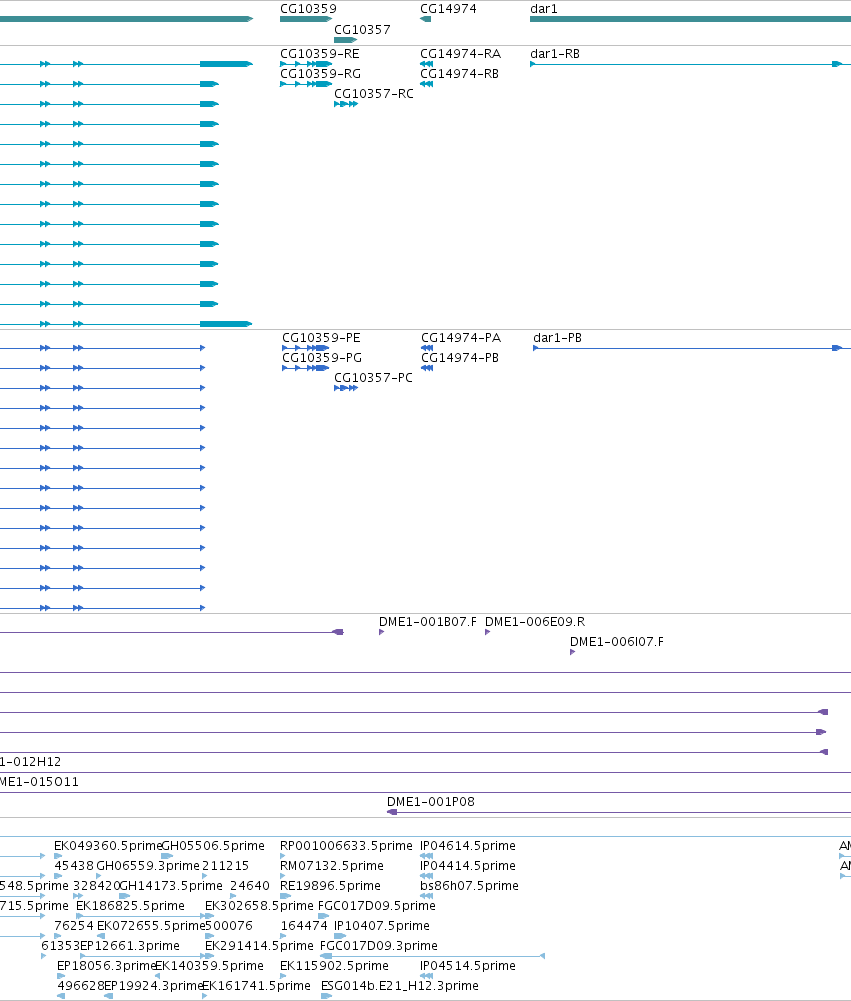Click the dar1 gene bar
Image resolution: width=851 pixels, height=1001 pixels.
click(x=690, y=19)
